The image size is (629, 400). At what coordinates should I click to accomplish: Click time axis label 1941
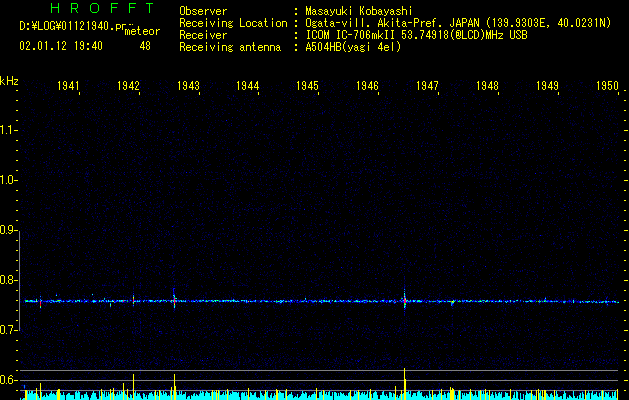tap(68, 86)
